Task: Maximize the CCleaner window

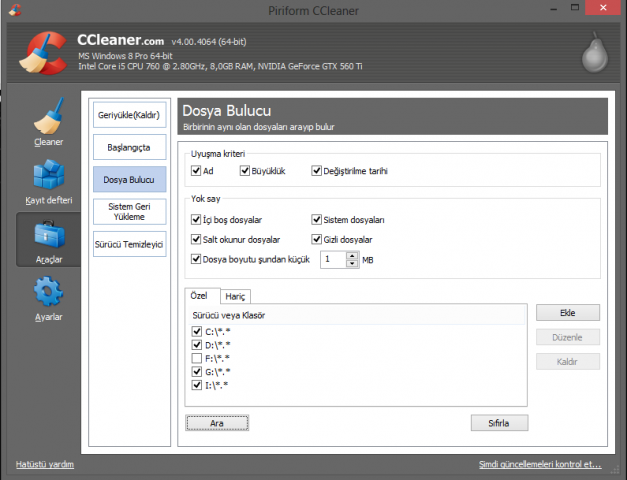Action: pos(575,8)
